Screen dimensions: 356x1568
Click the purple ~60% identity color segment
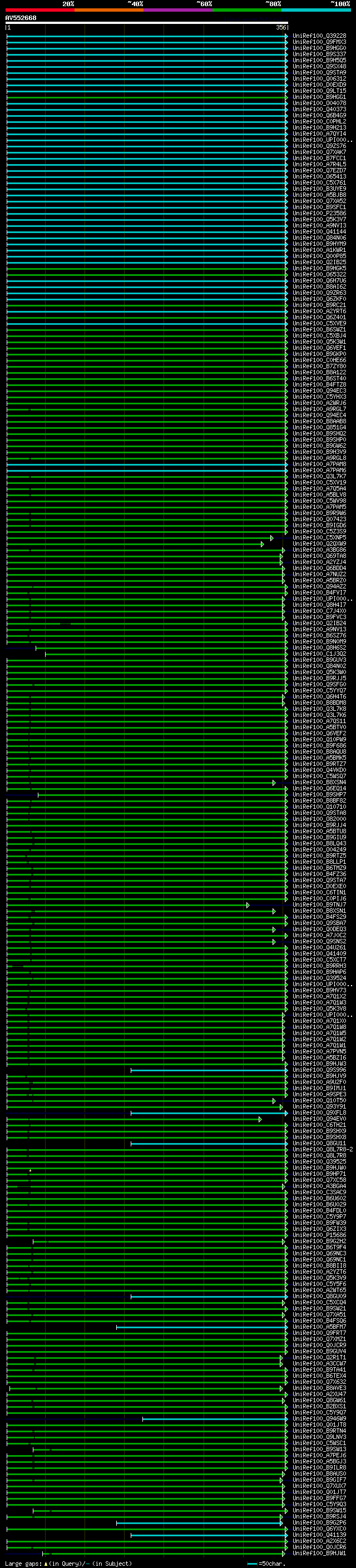click(x=179, y=10)
